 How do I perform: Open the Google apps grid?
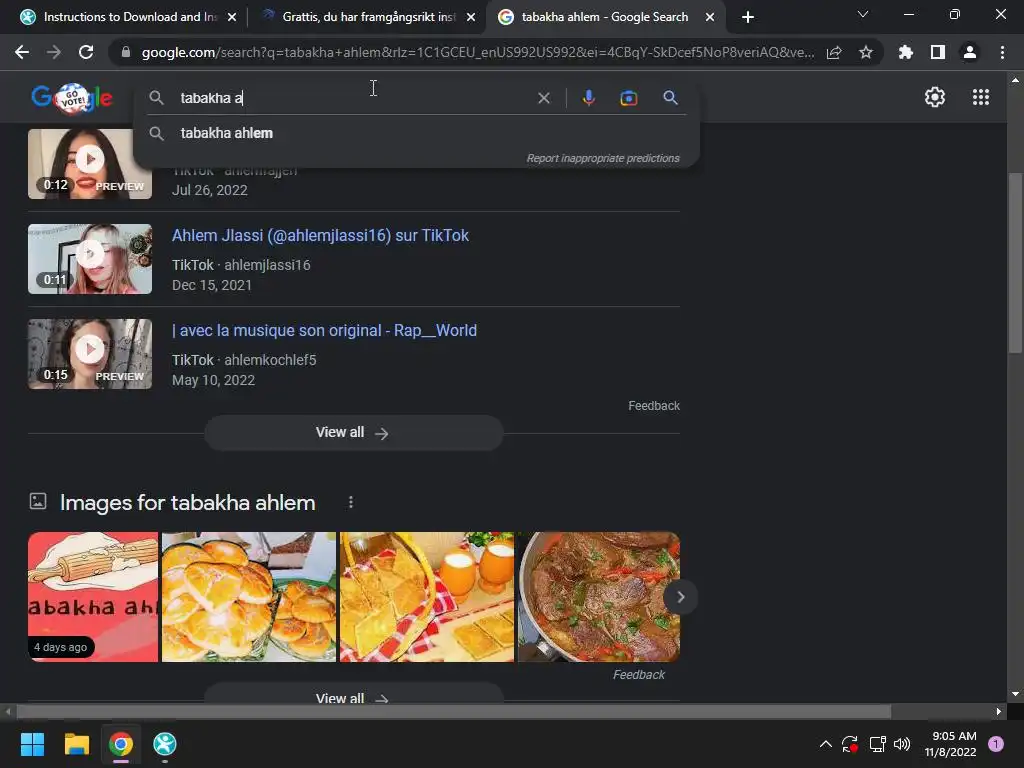point(981,97)
